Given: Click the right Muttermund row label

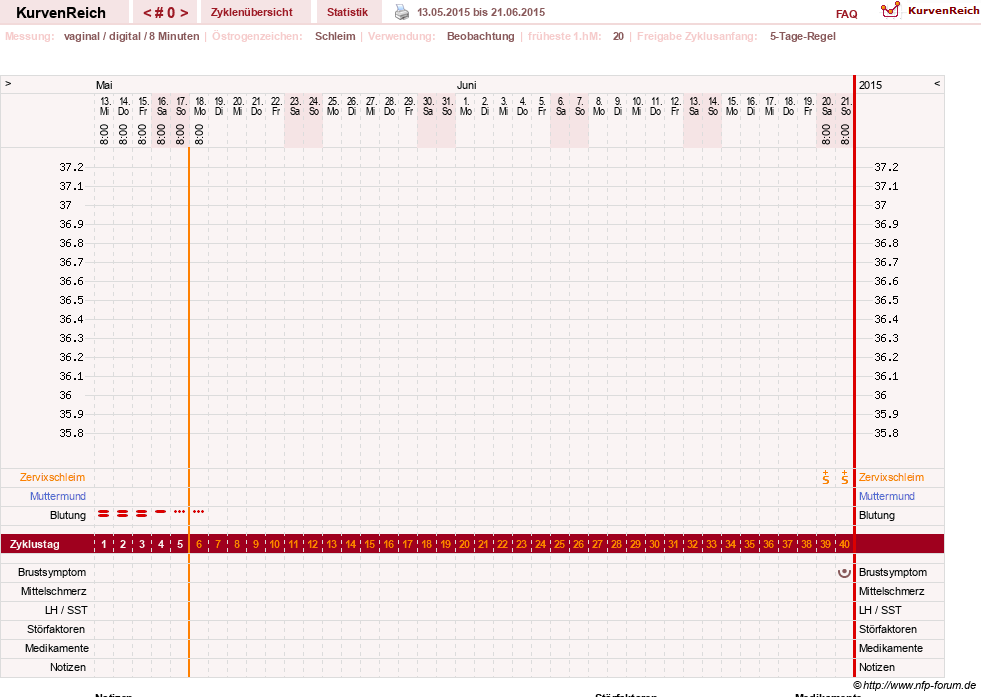Looking at the screenshot, I should [x=887, y=496].
